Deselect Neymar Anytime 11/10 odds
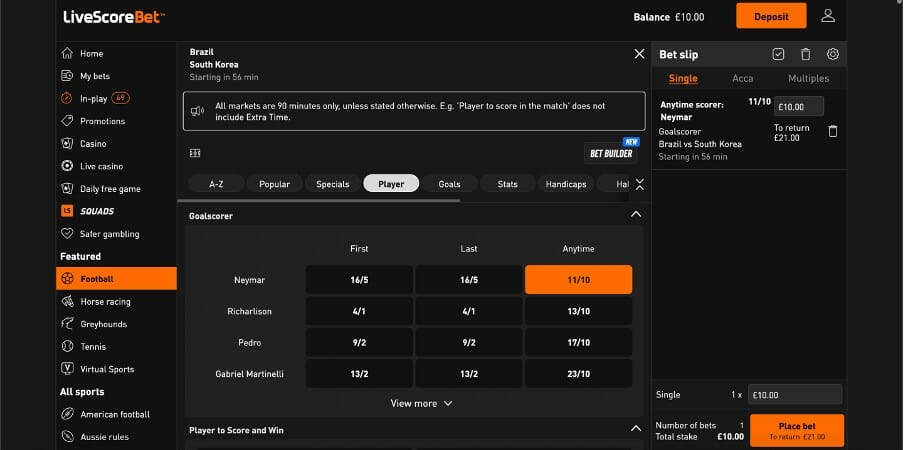The width and height of the screenshot is (904, 450). pos(578,279)
